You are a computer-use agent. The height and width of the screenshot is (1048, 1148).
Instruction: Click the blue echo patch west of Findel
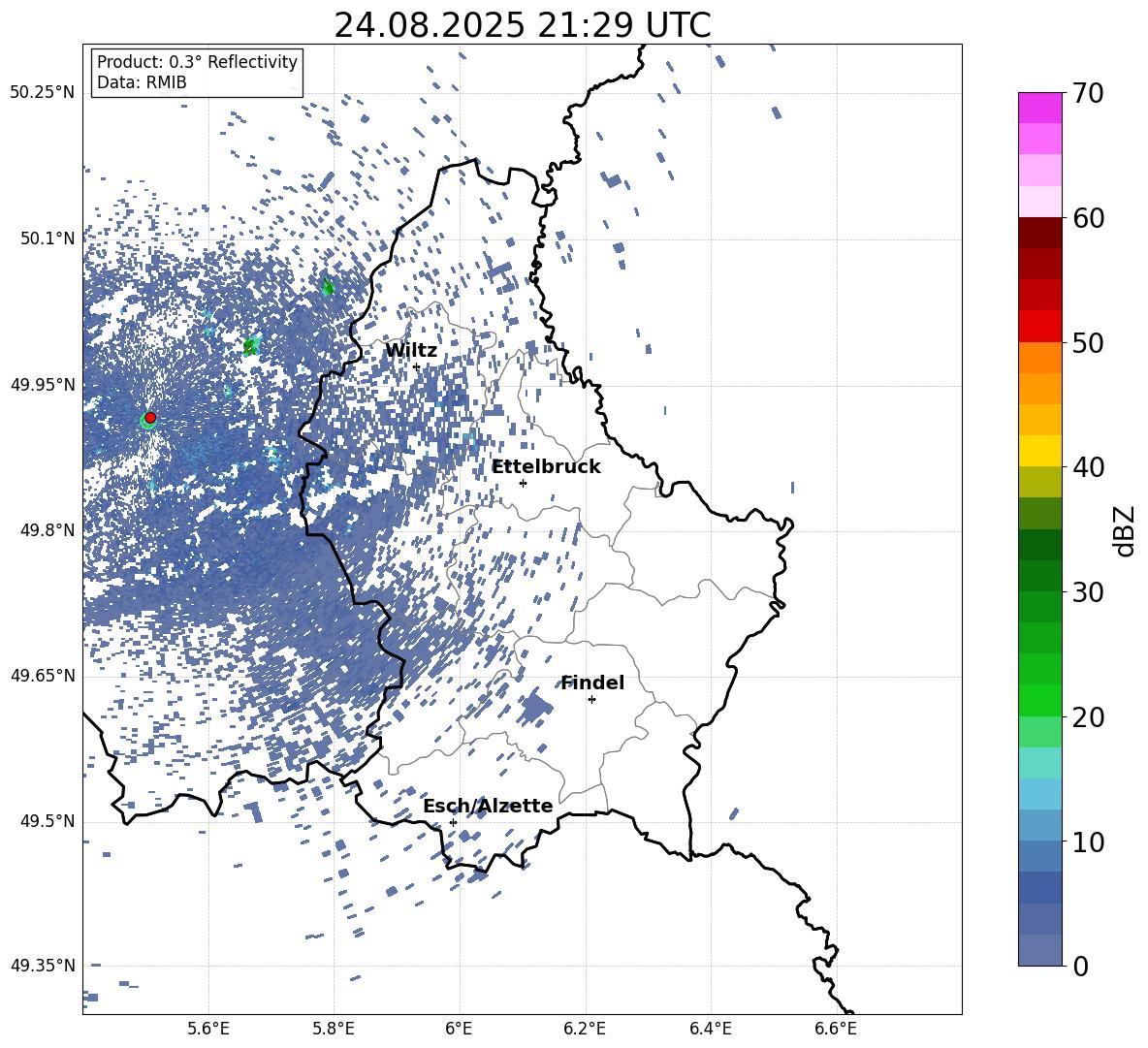[536, 709]
